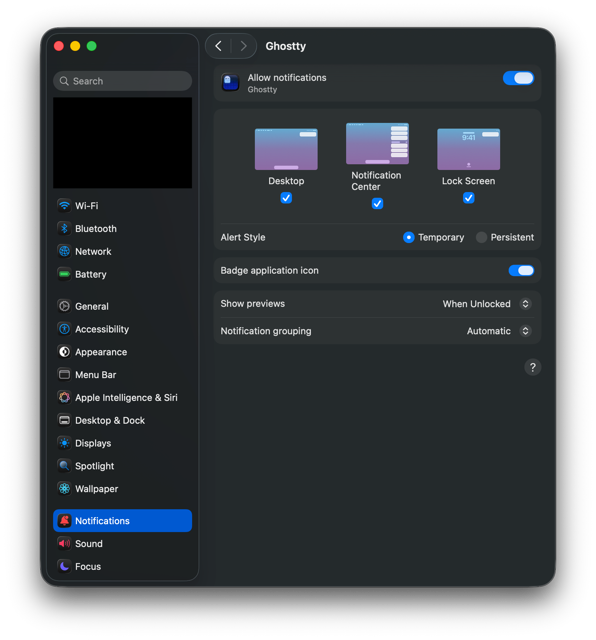
Task: Disable Badge application icon toggle
Action: (x=521, y=270)
